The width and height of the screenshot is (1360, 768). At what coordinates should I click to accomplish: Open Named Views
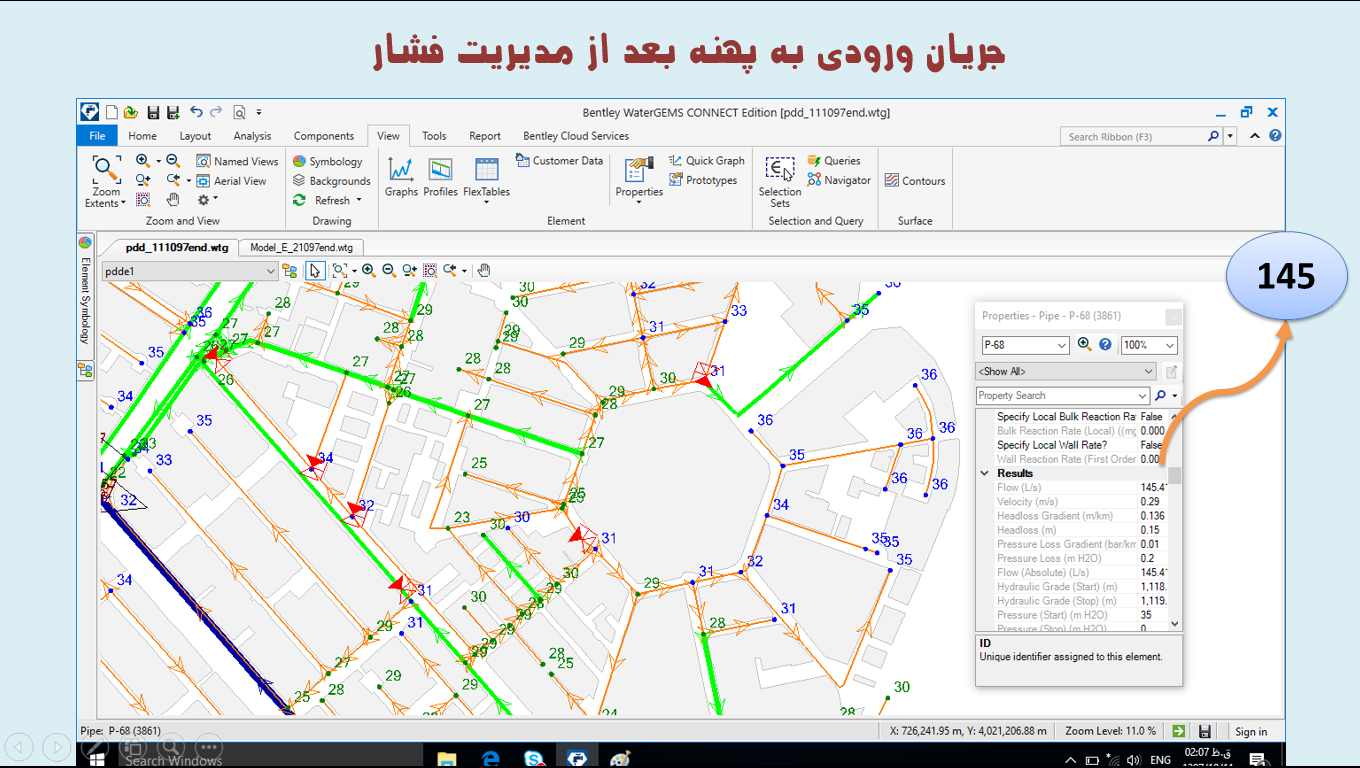[x=237, y=161]
